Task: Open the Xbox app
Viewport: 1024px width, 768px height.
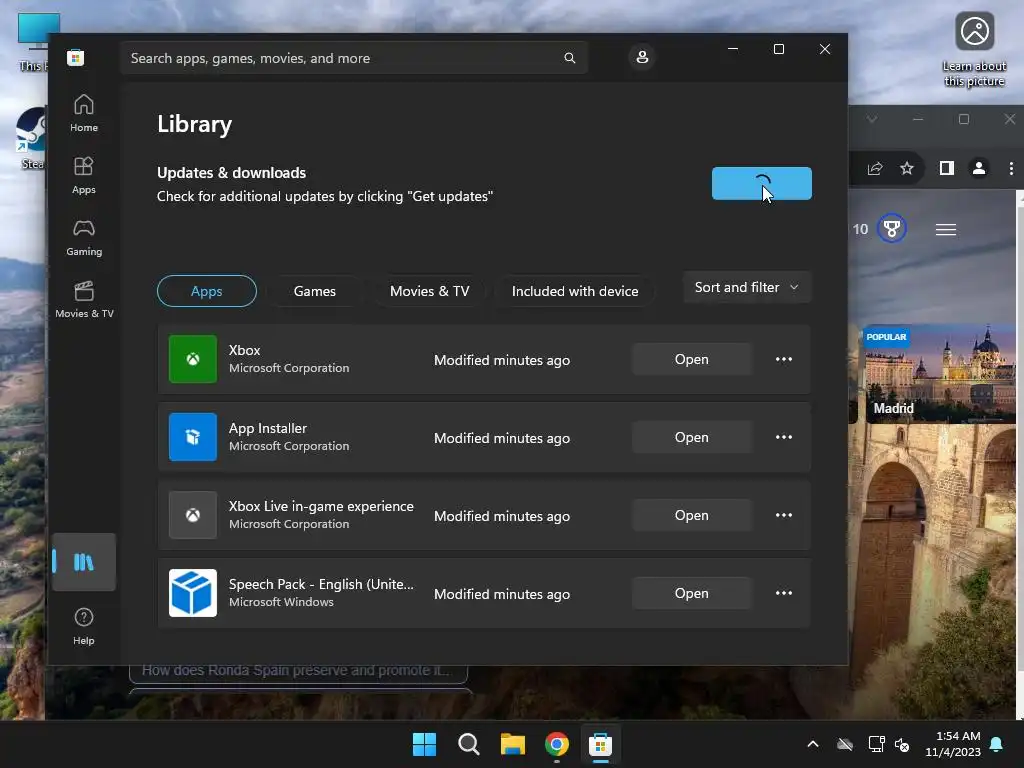Action: click(x=692, y=359)
